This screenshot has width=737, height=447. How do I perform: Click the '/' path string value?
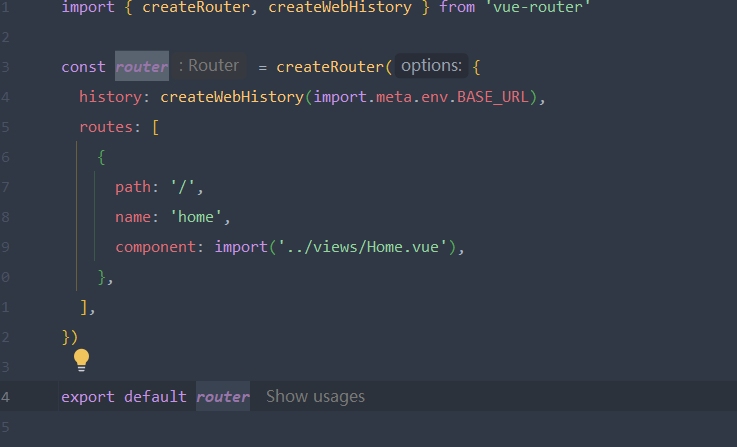pyautogui.click(x=182, y=187)
